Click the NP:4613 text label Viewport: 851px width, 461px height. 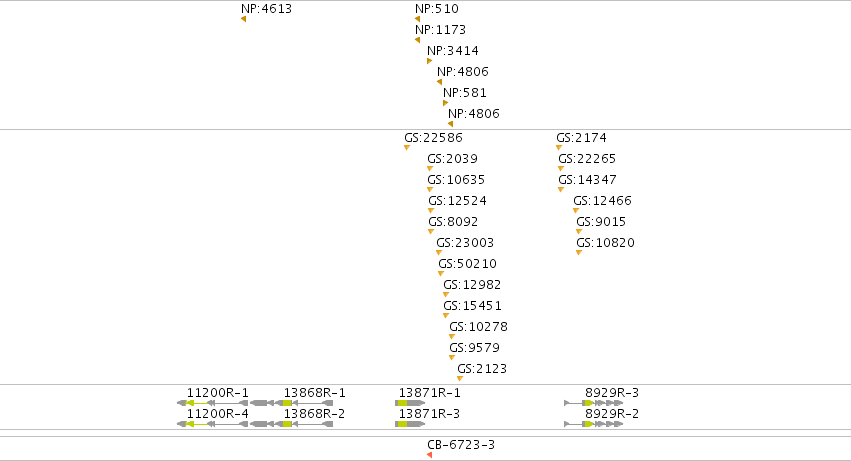coord(266,9)
